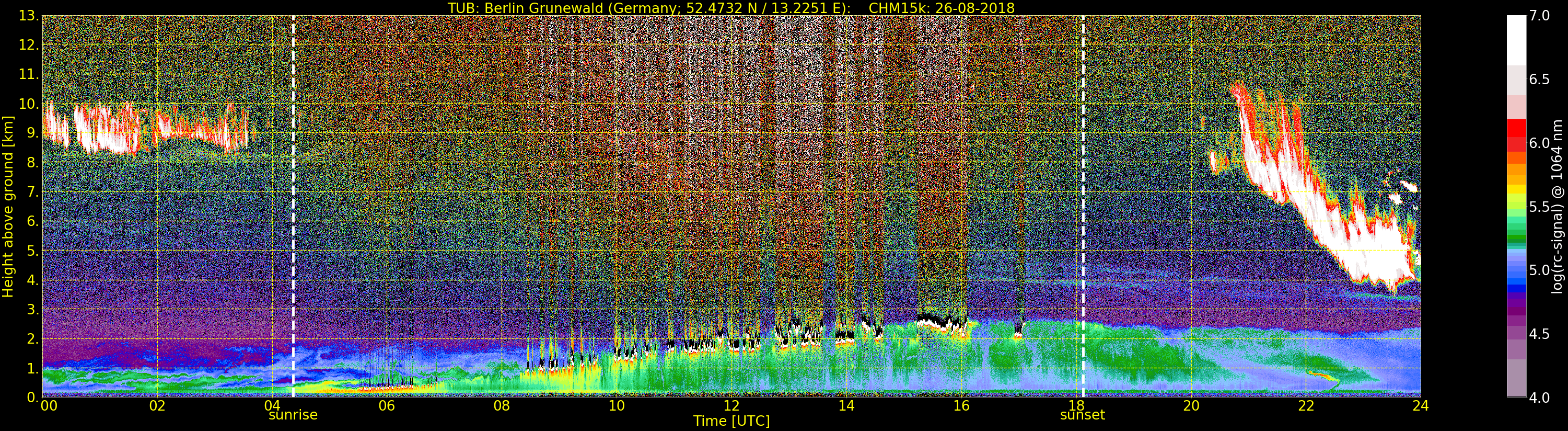Select the '2.' height axis tick label
This screenshot has width=1568, height=431.
point(33,339)
